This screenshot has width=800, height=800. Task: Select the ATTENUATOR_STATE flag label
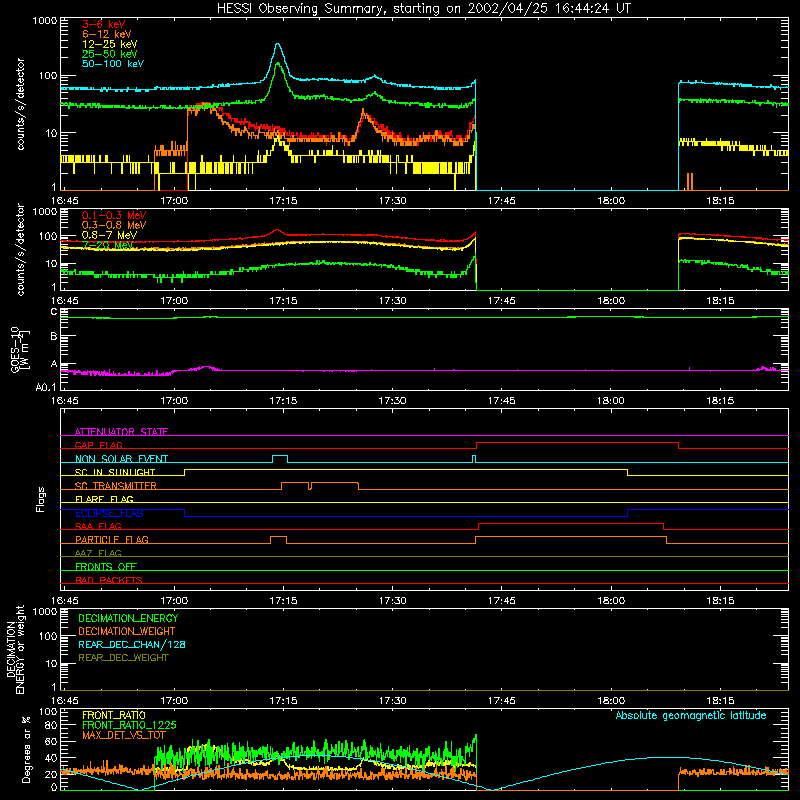click(121, 432)
